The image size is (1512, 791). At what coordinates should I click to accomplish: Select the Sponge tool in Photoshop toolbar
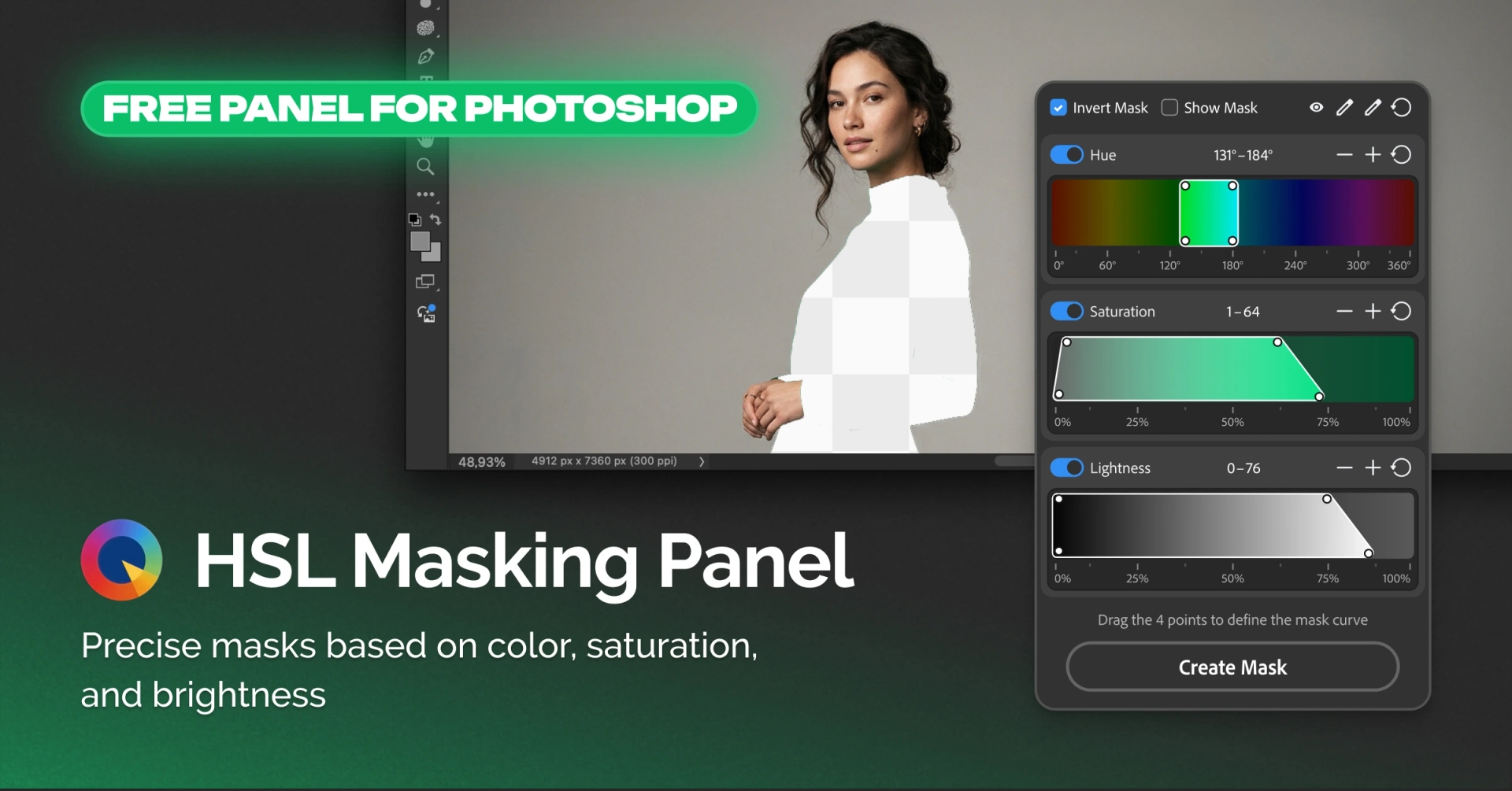425,28
